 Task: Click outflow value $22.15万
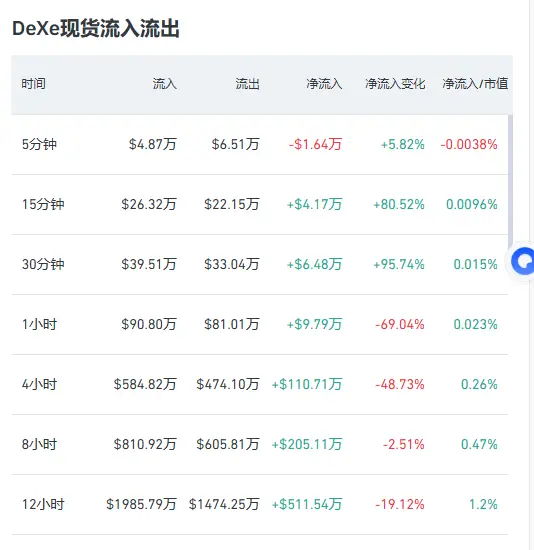point(232,204)
